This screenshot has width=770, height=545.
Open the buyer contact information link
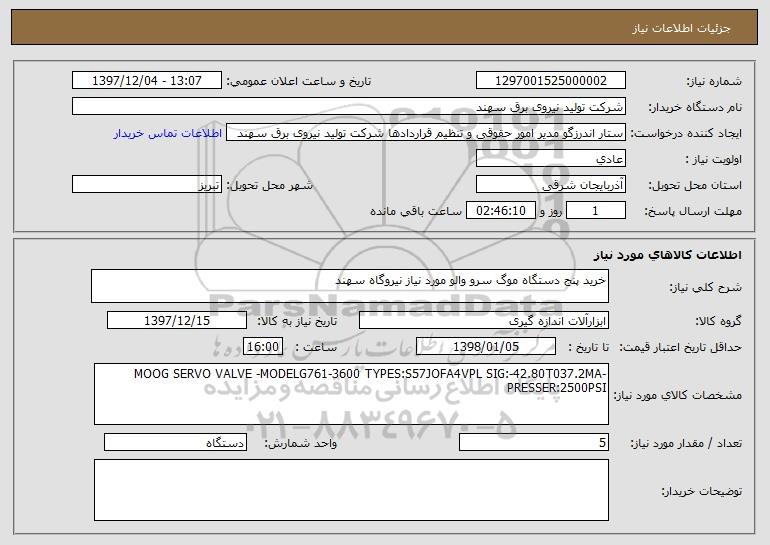[x=167, y=134]
